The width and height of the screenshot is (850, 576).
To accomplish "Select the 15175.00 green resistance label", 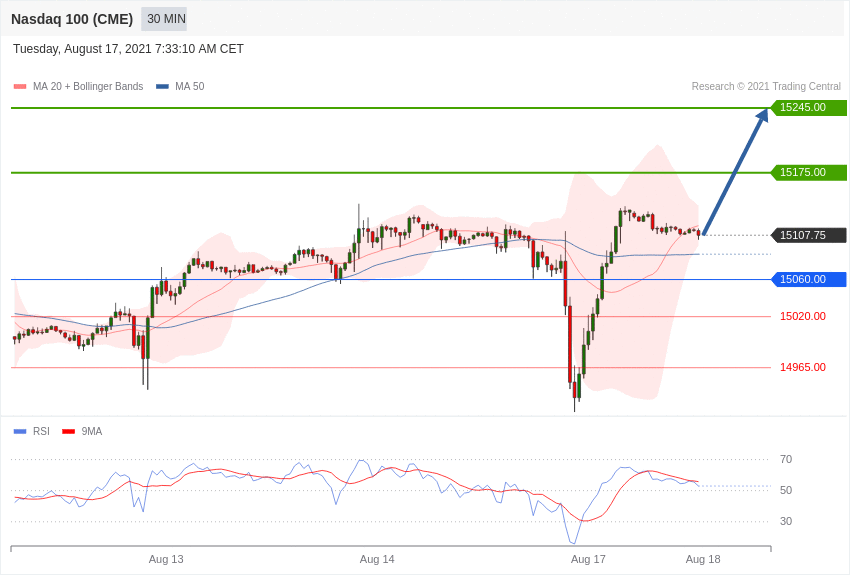I will pos(808,172).
